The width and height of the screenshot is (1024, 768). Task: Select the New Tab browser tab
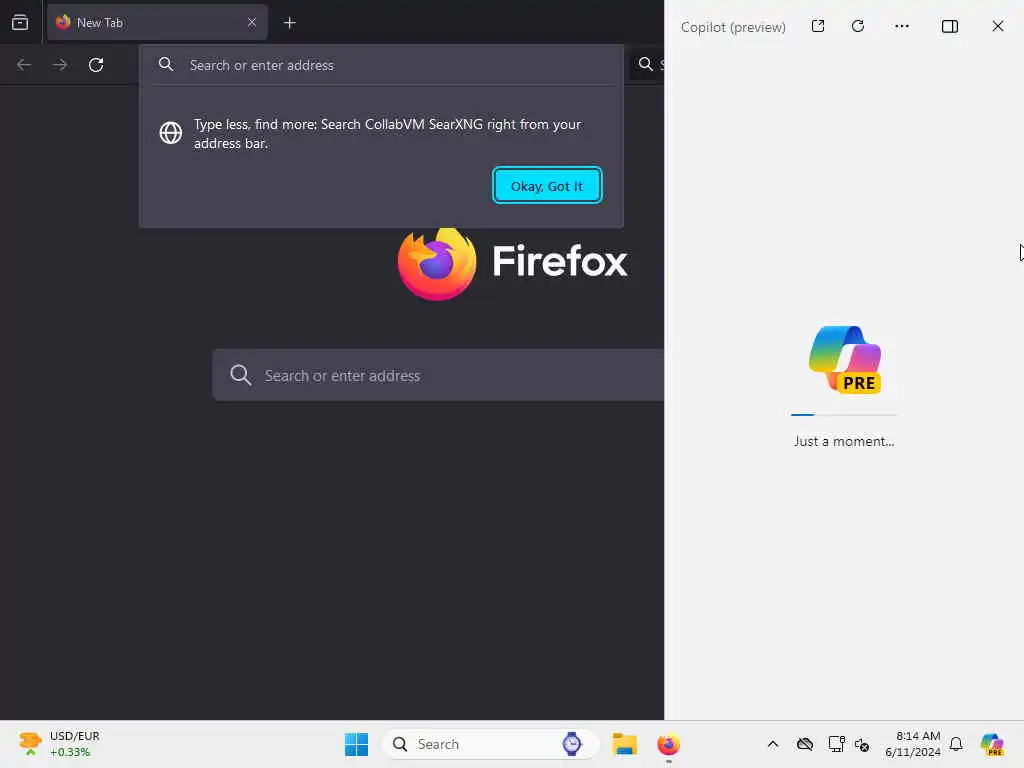(157, 22)
